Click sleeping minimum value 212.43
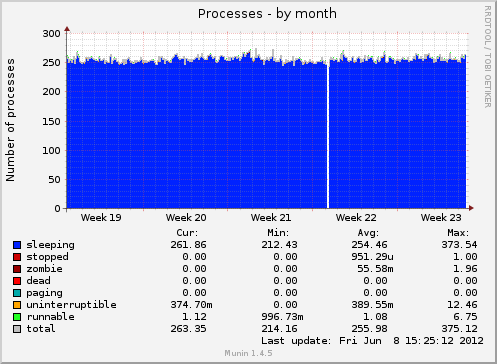Image resolution: width=497 pixels, height=364 pixels. (x=279, y=245)
